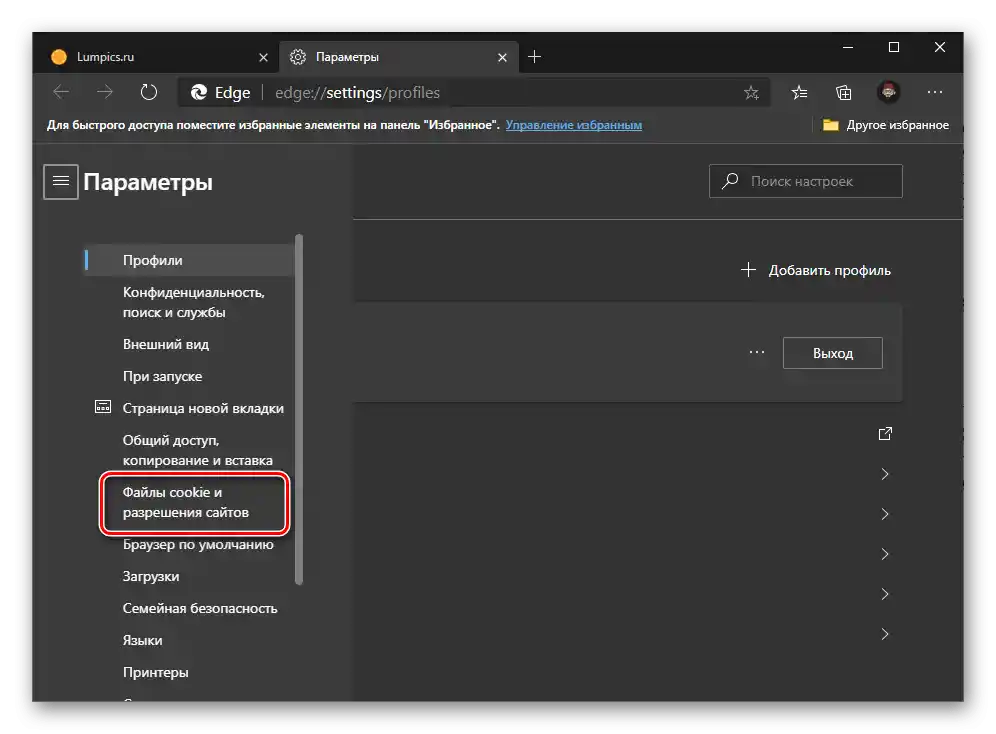Open Семейная безопасность section

click(200, 608)
